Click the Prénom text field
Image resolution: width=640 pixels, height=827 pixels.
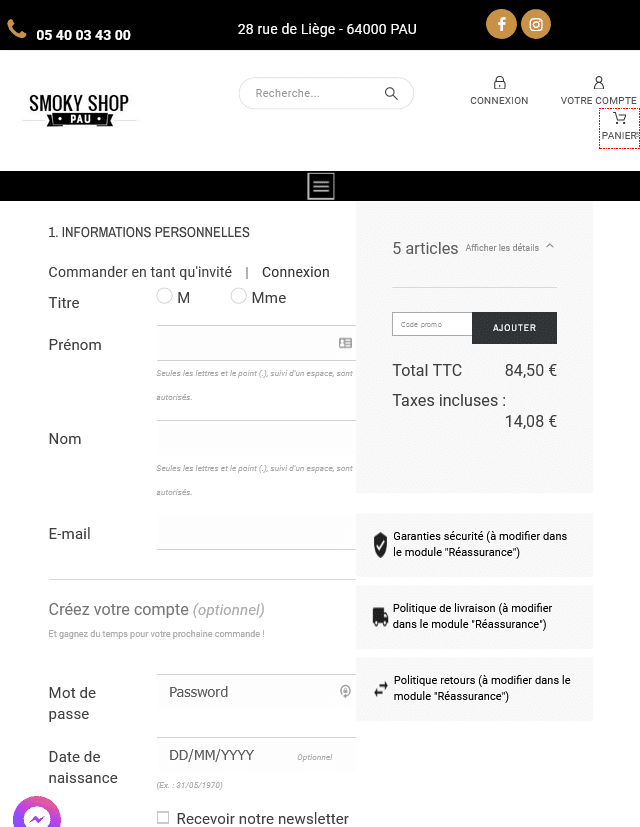tap(246, 343)
